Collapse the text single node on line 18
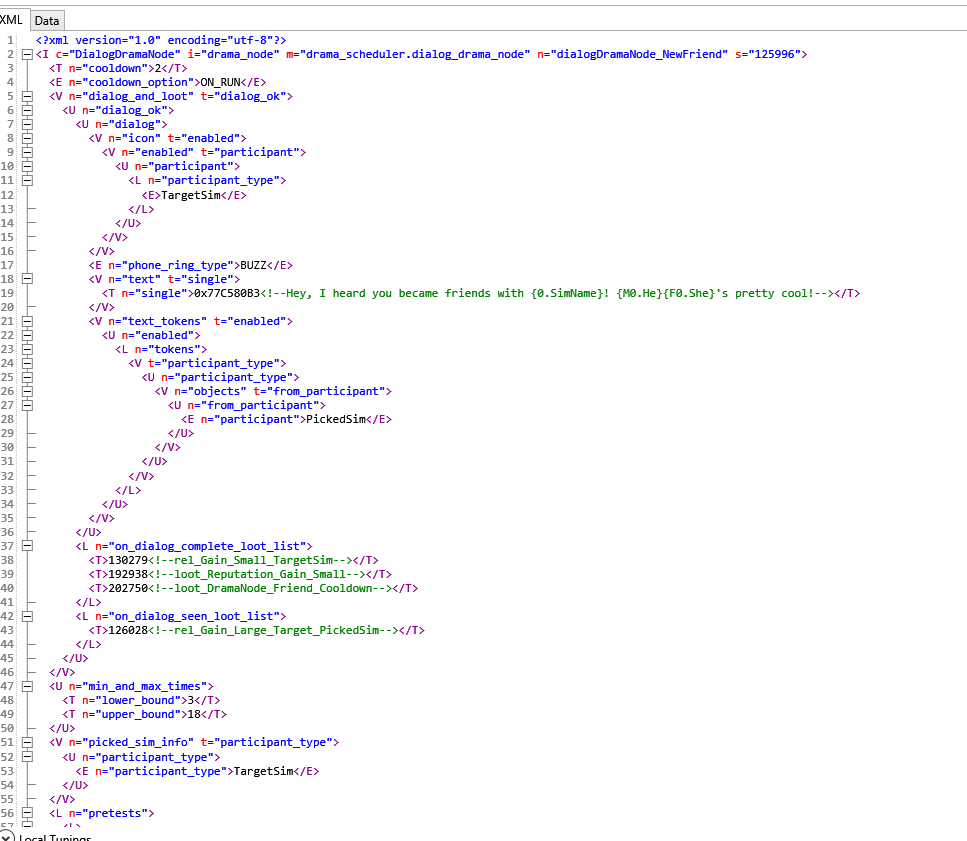The image size is (967, 841). pos(27,279)
